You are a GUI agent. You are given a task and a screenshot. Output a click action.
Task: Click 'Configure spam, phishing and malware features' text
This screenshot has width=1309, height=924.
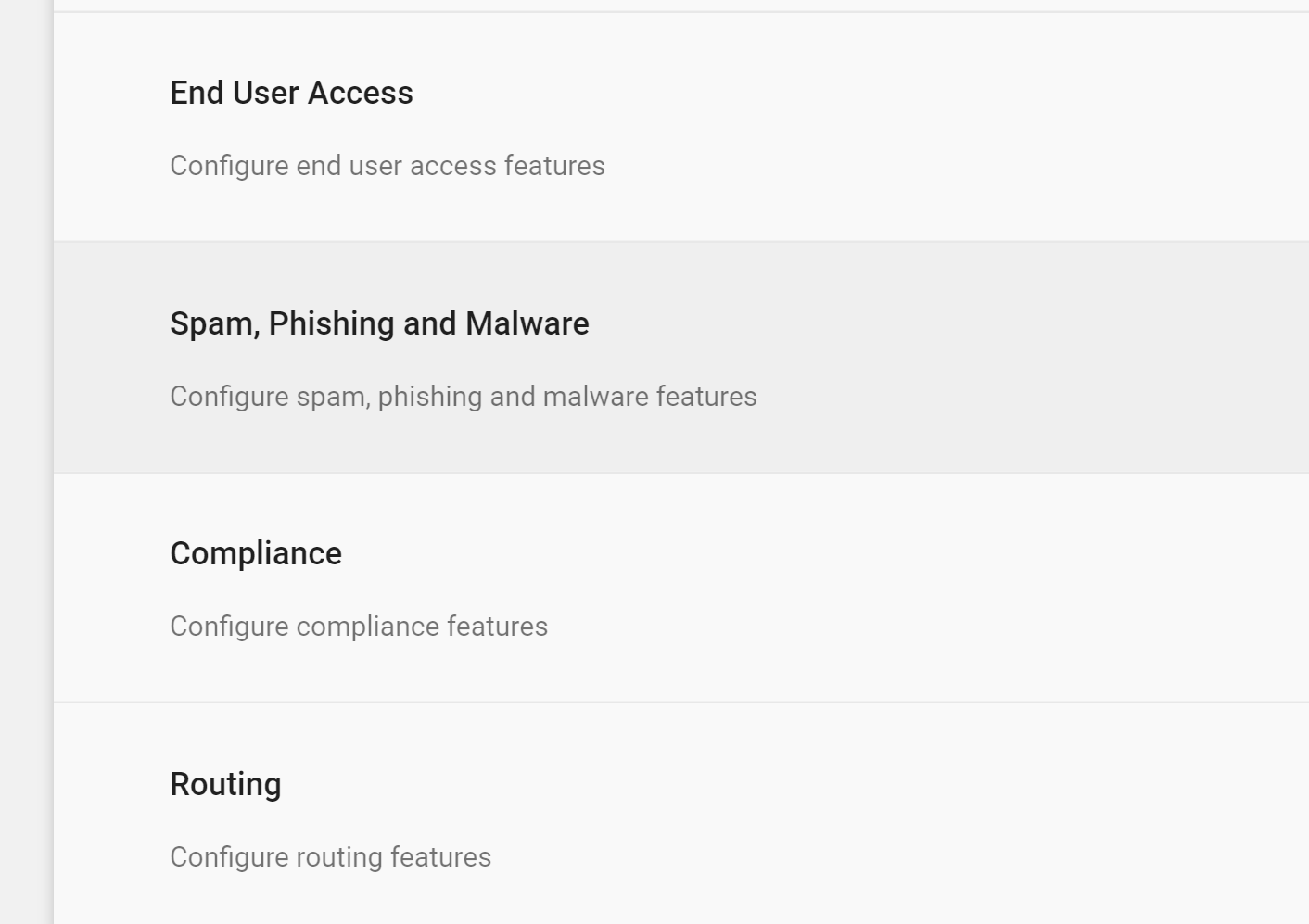[463, 397]
